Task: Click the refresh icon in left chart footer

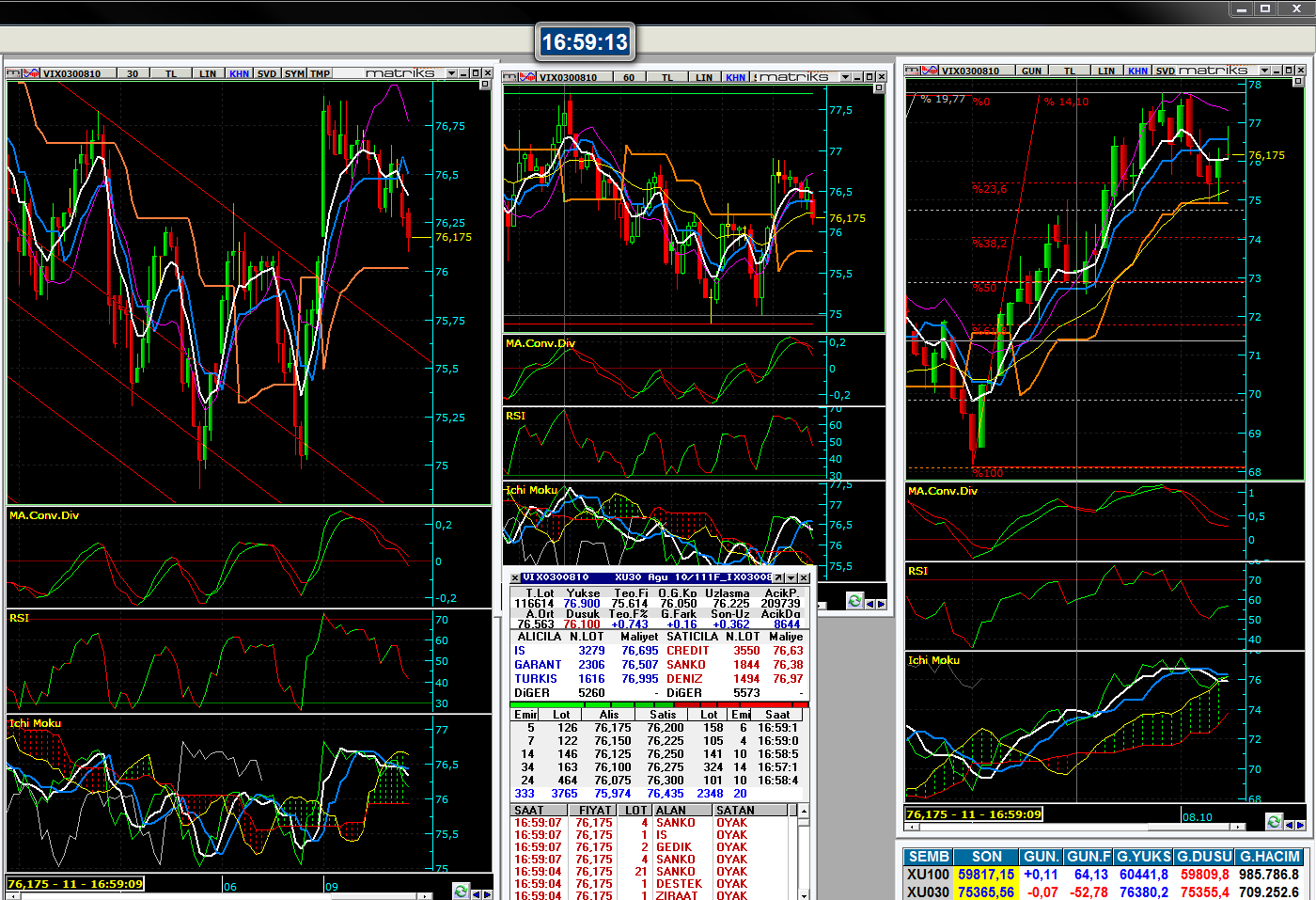Action: pos(461,891)
